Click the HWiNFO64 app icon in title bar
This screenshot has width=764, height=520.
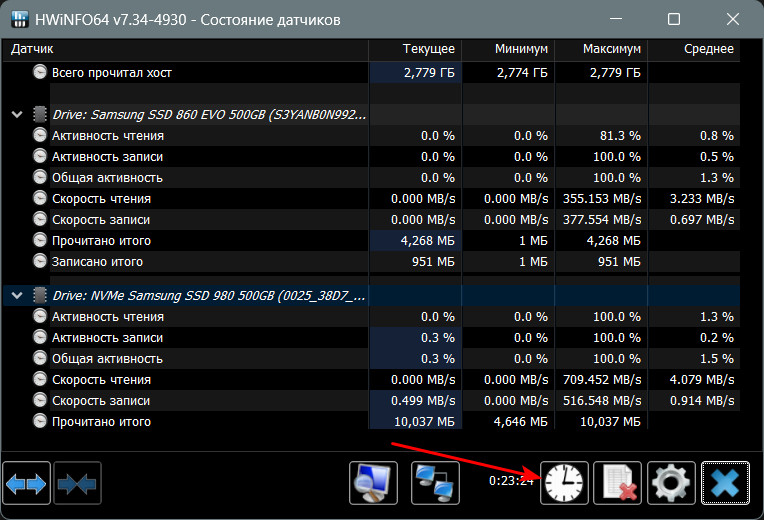[x=19, y=19]
